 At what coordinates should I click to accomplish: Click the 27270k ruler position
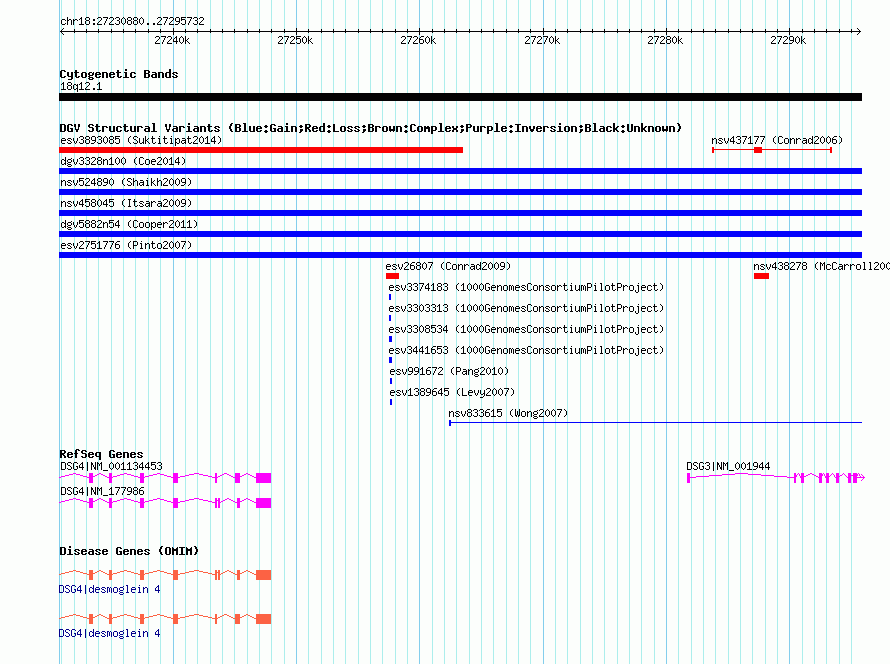pyautogui.click(x=542, y=40)
